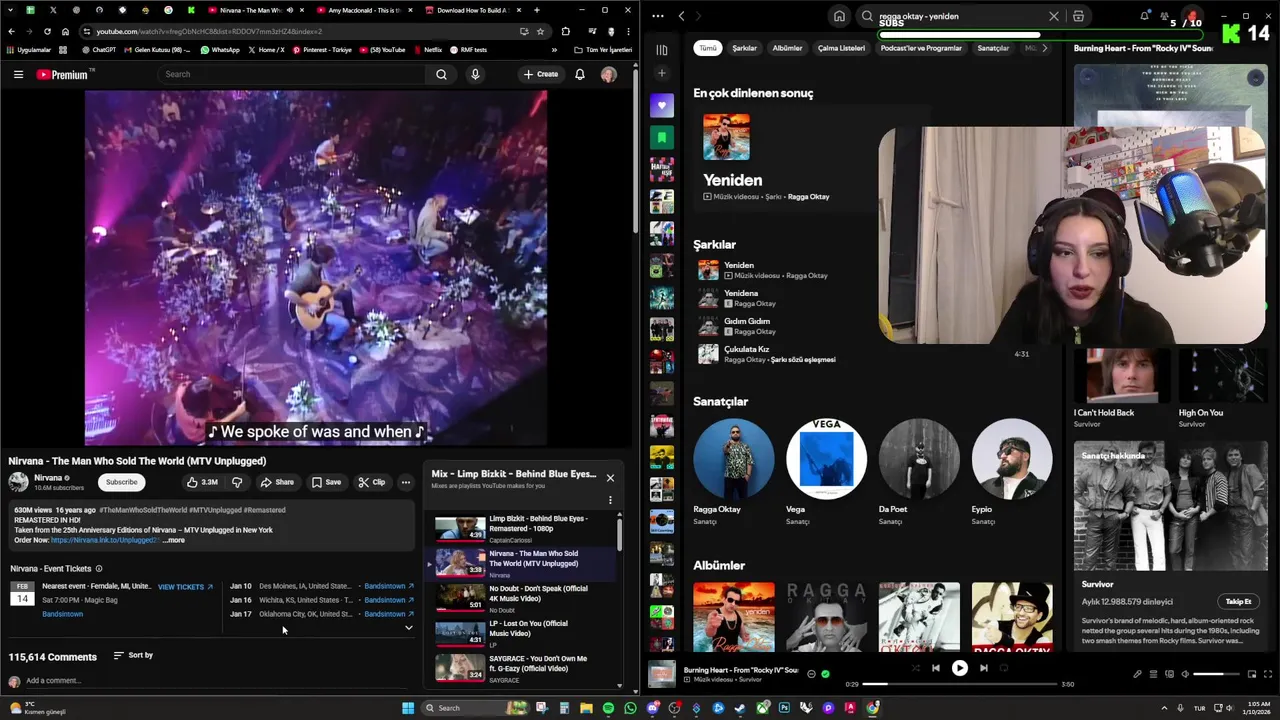Expand the event tickets list chevron

(408, 628)
